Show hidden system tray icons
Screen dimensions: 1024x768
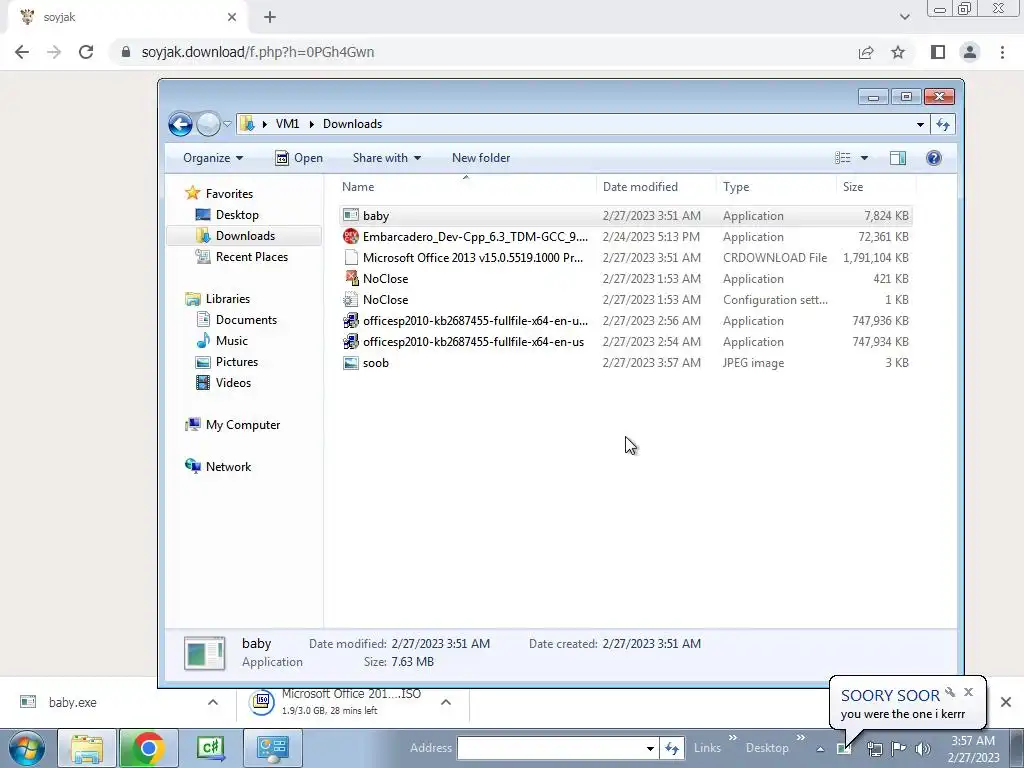tap(820, 749)
